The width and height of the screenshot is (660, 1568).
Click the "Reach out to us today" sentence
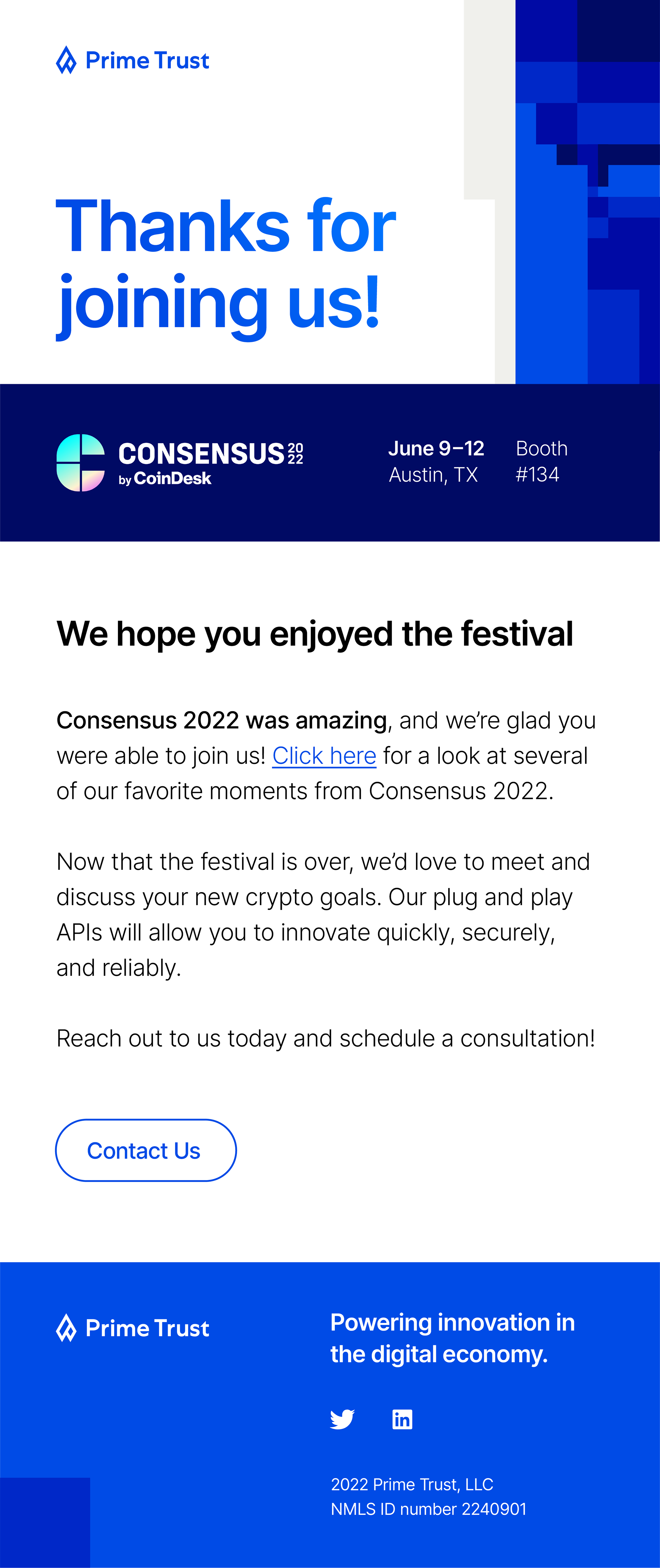coord(326,1038)
